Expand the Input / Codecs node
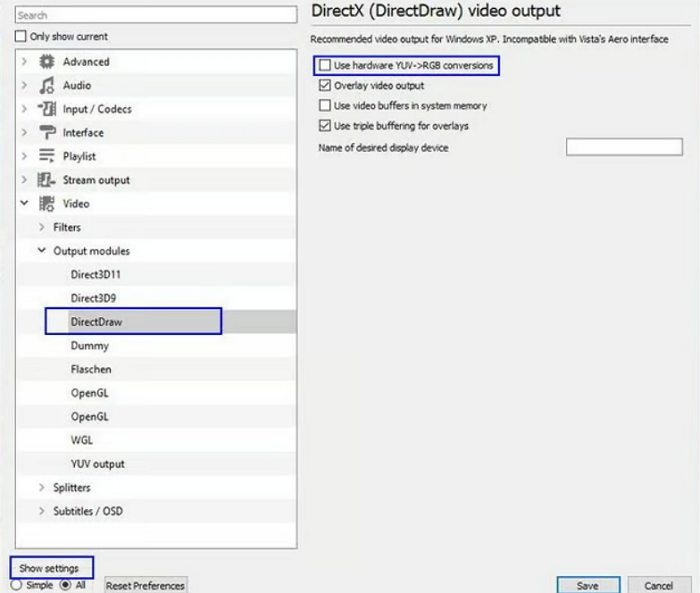 pyautogui.click(x=25, y=109)
